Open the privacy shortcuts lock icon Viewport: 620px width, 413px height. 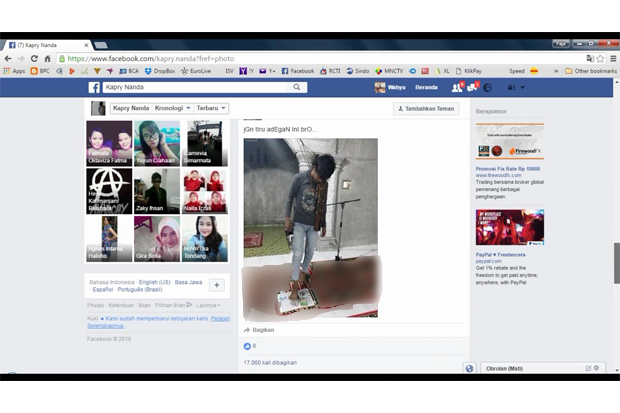(x=511, y=87)
